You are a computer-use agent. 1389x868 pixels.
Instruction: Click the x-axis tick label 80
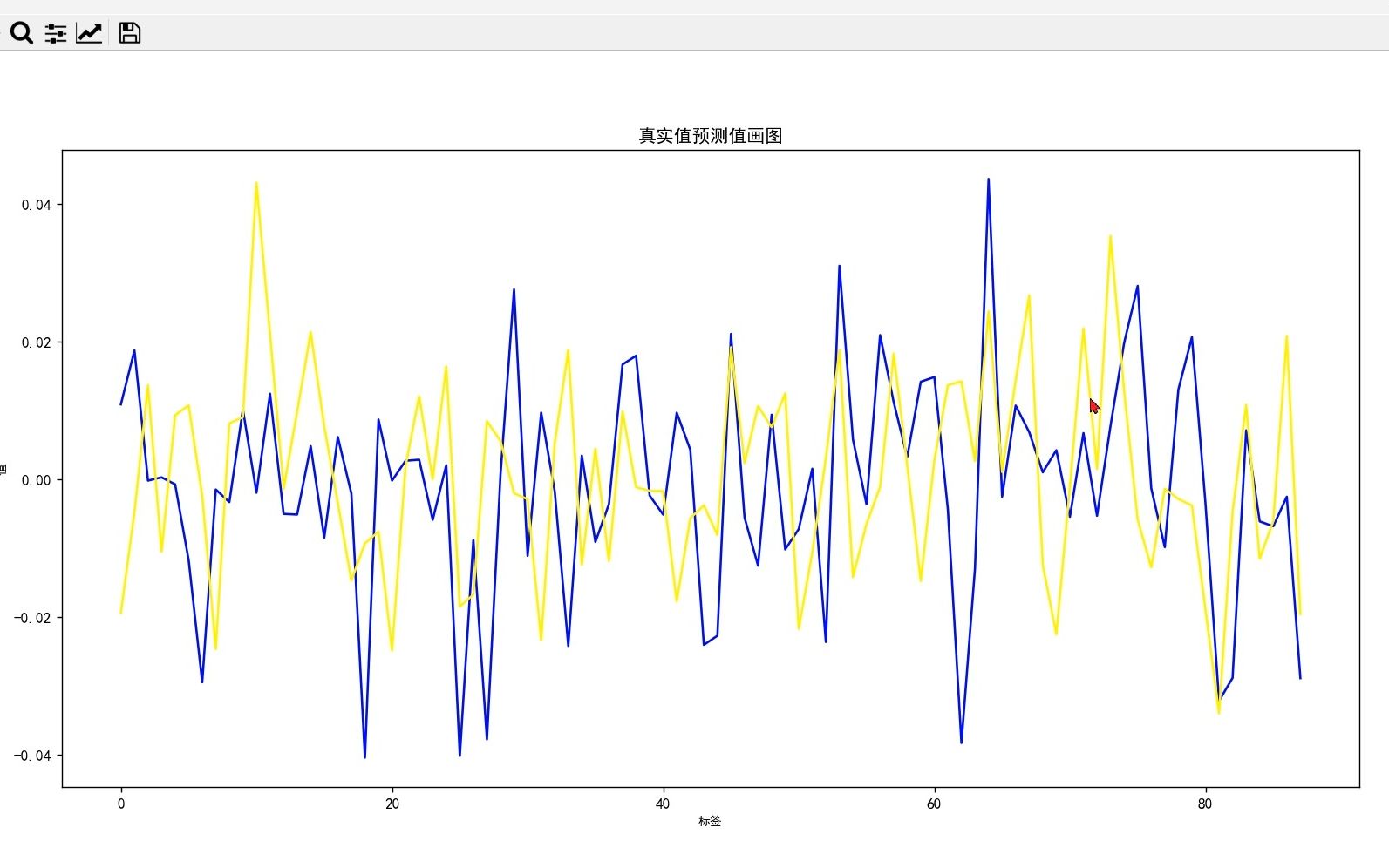[x=1205, y=804]
